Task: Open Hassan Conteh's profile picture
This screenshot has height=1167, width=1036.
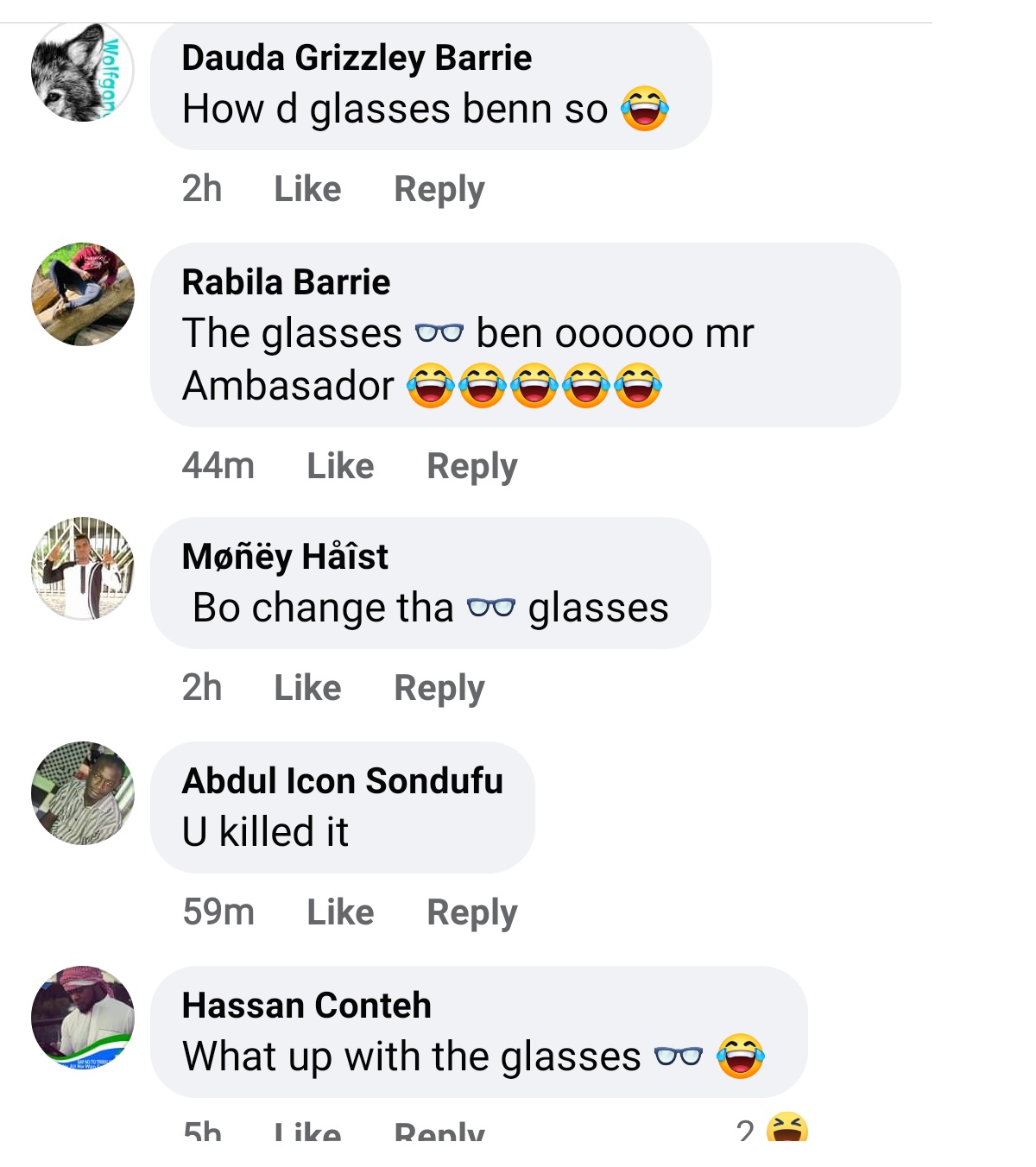Action: [82, 1017]
